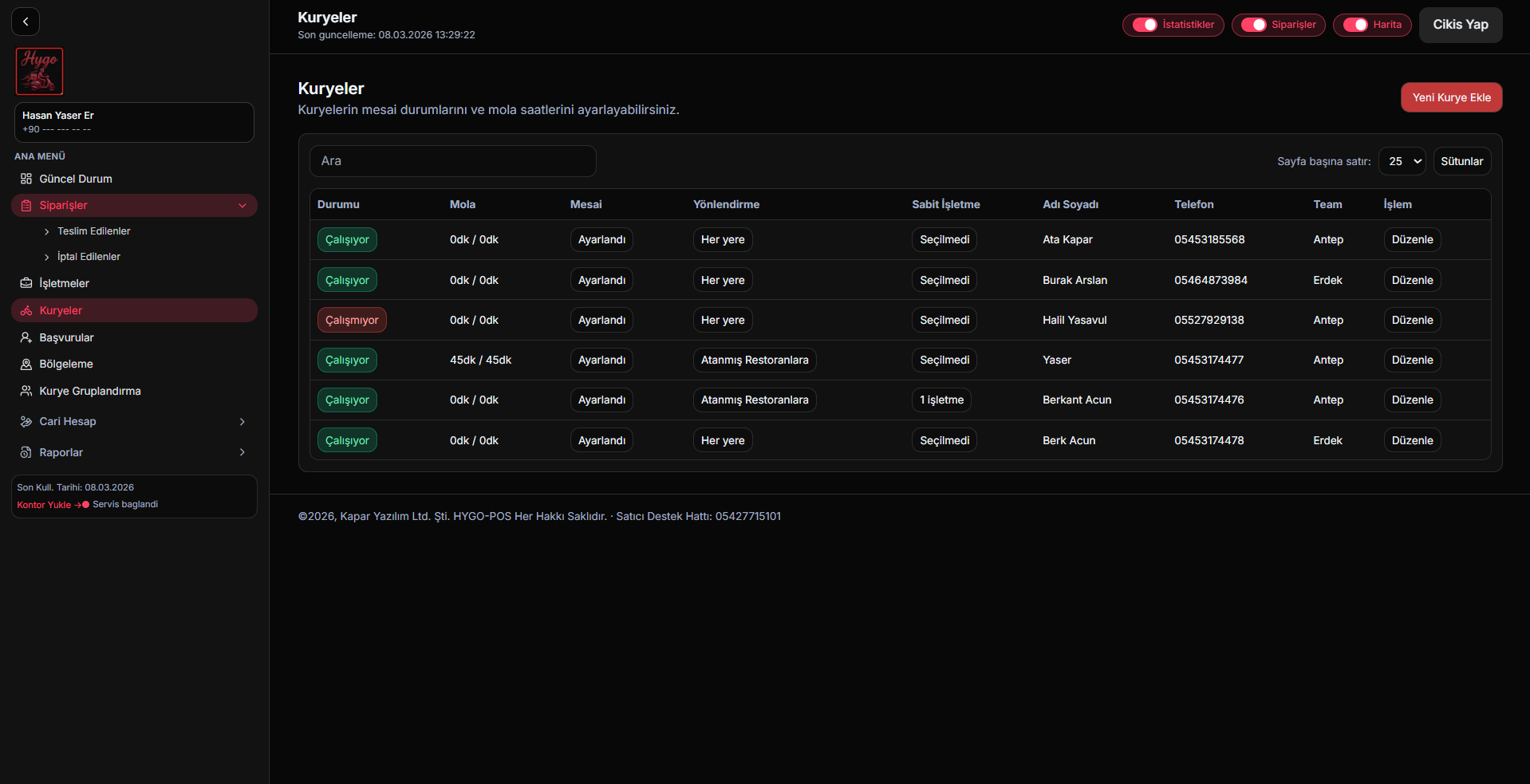Expand the Cari Hesap submenu chevron
Screen dimensions: 1530x784
click(243, 421)
